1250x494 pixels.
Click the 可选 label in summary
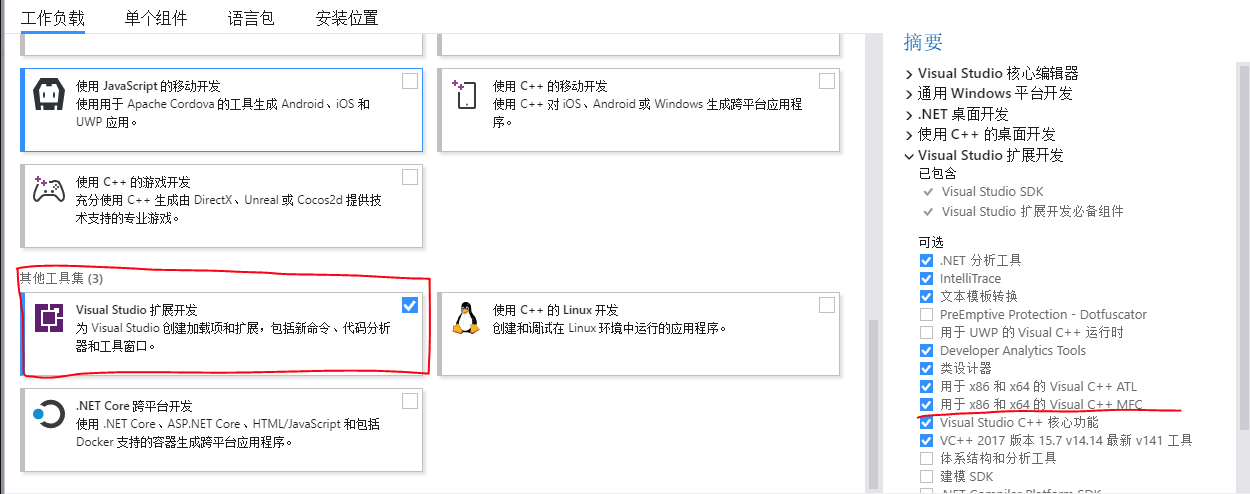tap(931, 242)
